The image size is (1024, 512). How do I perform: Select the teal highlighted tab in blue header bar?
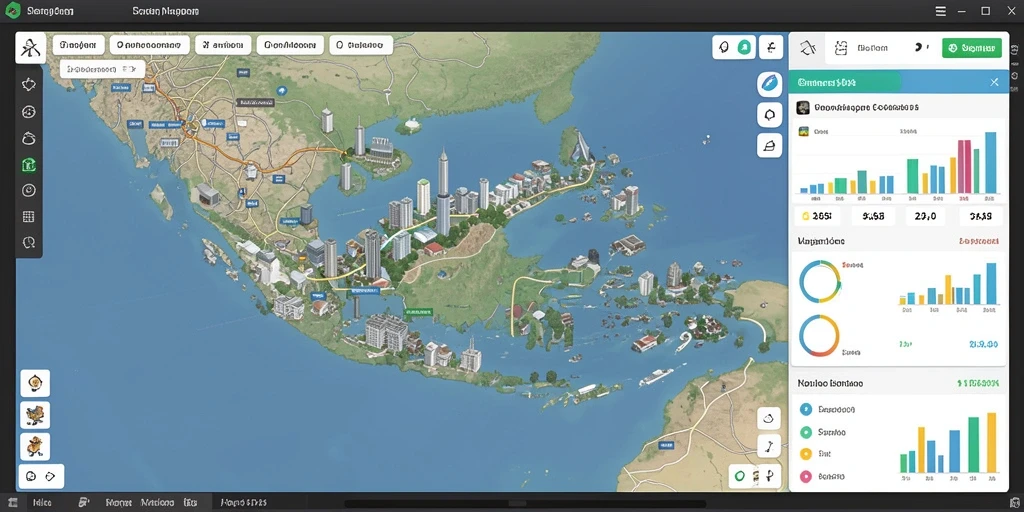[845, 82]
